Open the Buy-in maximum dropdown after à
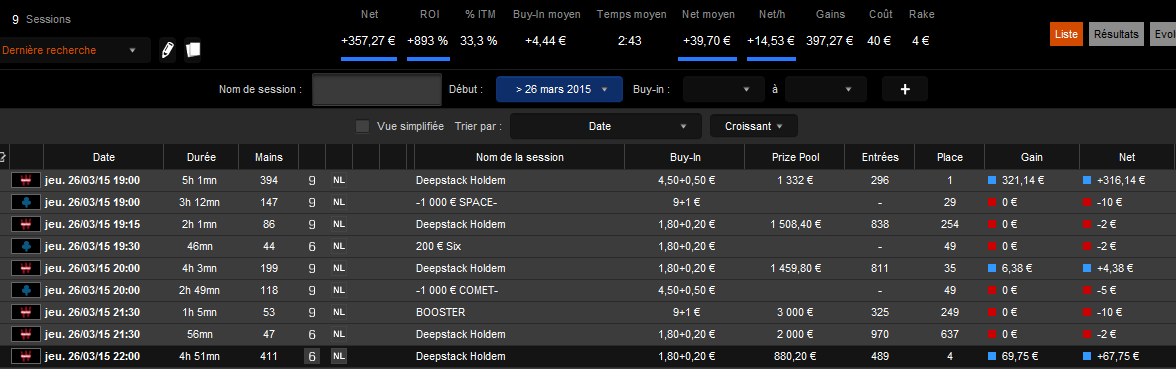 (x=826, y=89)
